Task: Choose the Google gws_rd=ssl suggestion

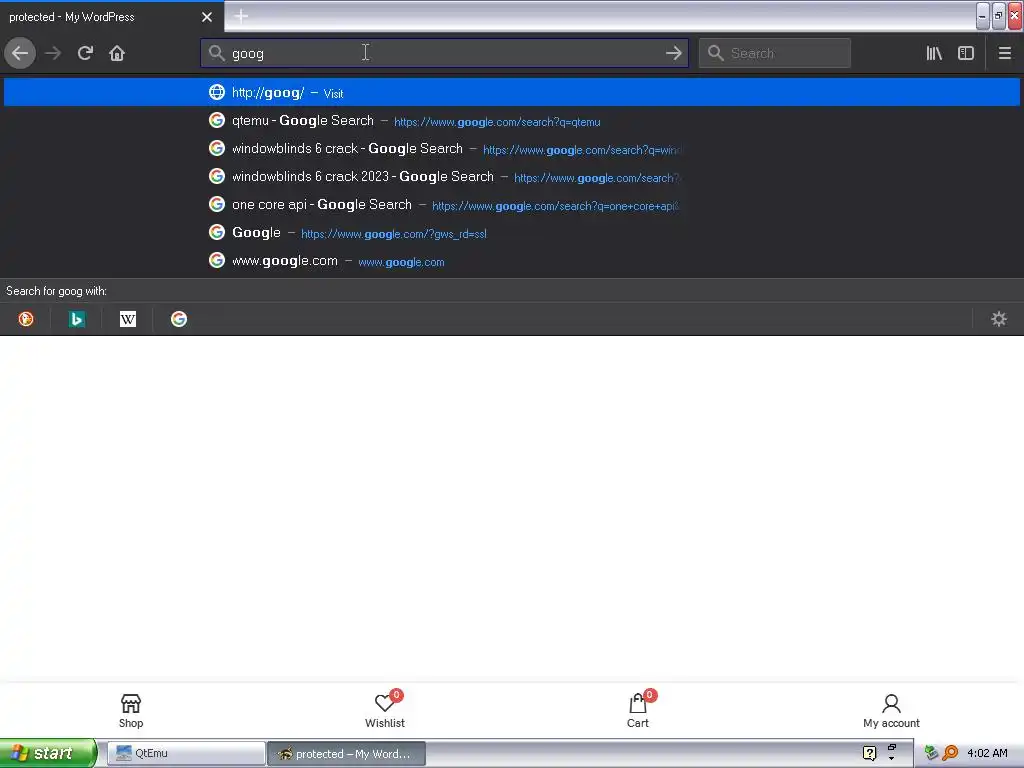Action: [512, 233]
